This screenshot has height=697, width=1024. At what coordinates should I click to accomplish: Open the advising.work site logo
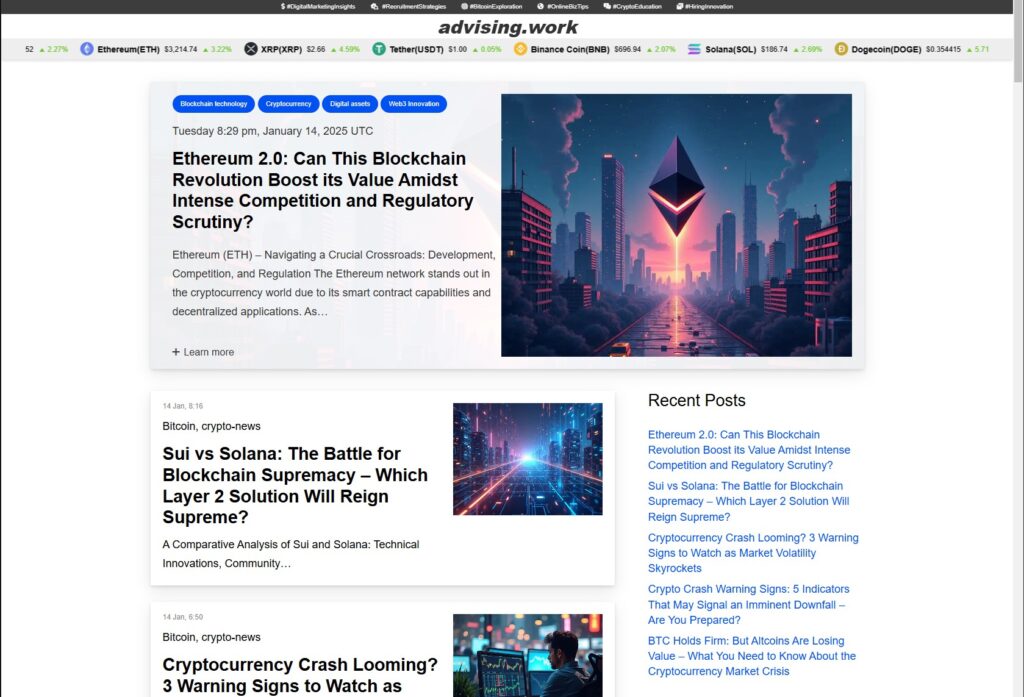pos(508,27)
